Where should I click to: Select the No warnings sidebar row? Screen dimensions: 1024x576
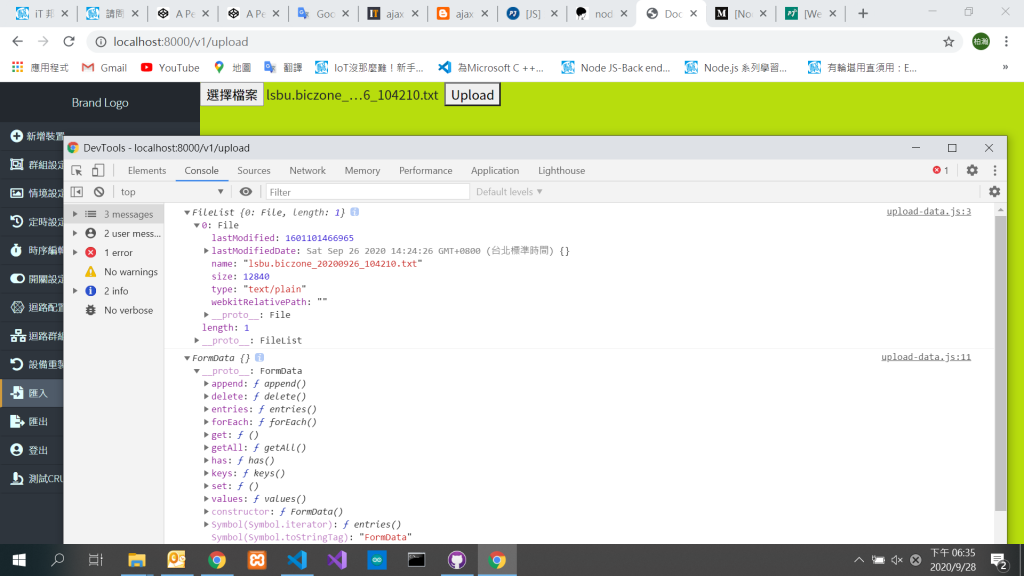tap(114, 272)
